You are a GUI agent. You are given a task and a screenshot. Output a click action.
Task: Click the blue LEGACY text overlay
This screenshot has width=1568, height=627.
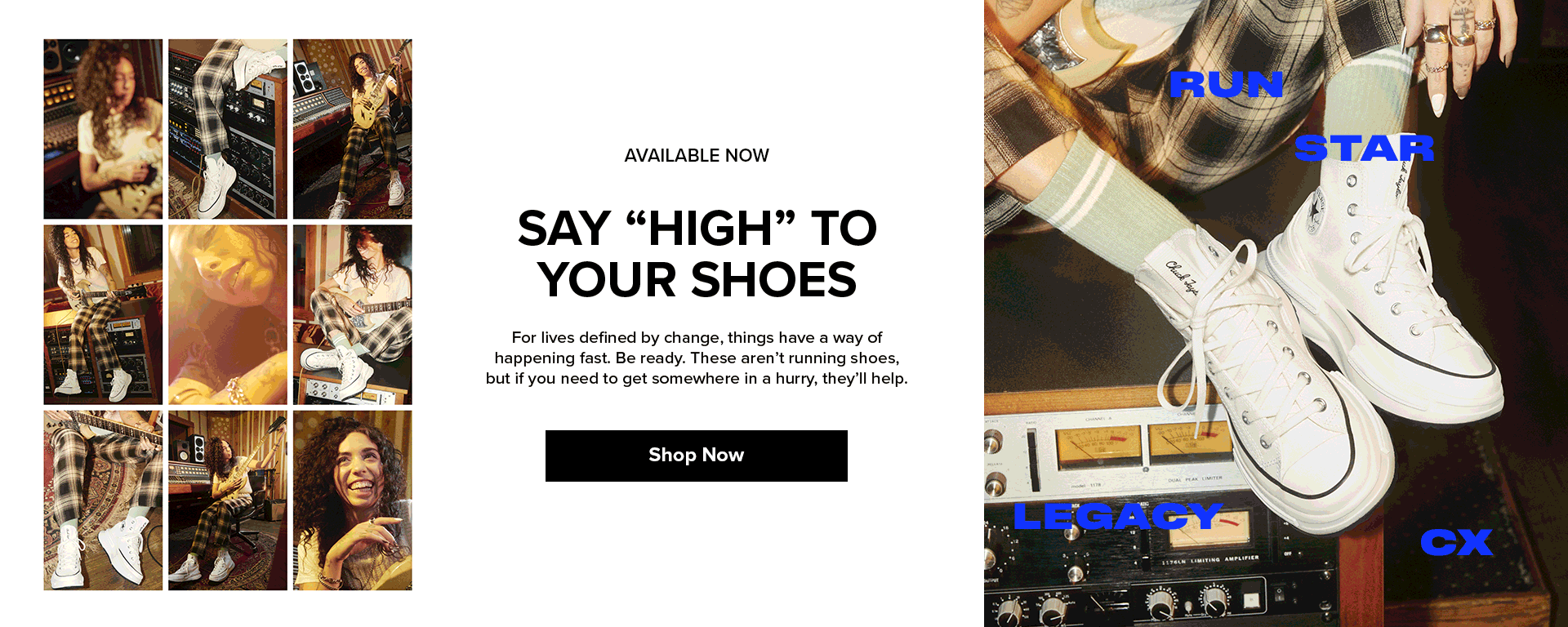1116,516
